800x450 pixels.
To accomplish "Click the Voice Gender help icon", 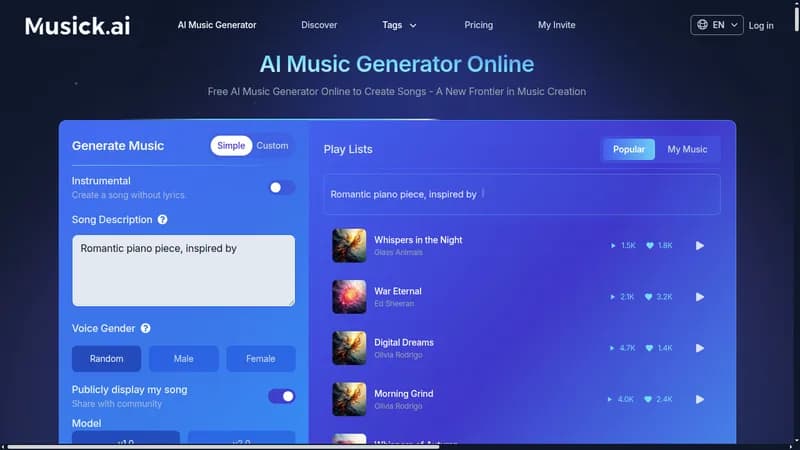I will (x=145, y=328).
